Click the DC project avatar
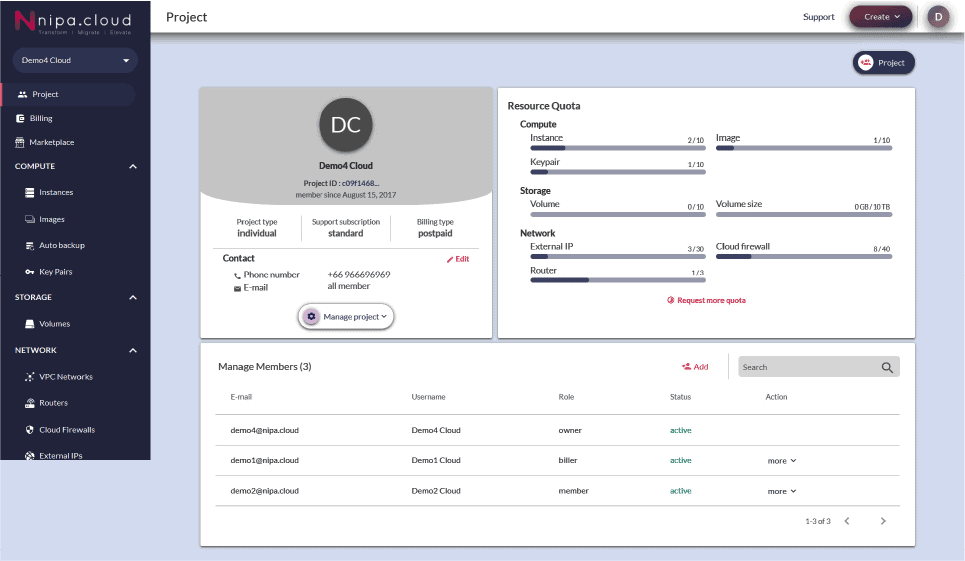The height and width of the screenshot is (561, 965). click(346, 125)
